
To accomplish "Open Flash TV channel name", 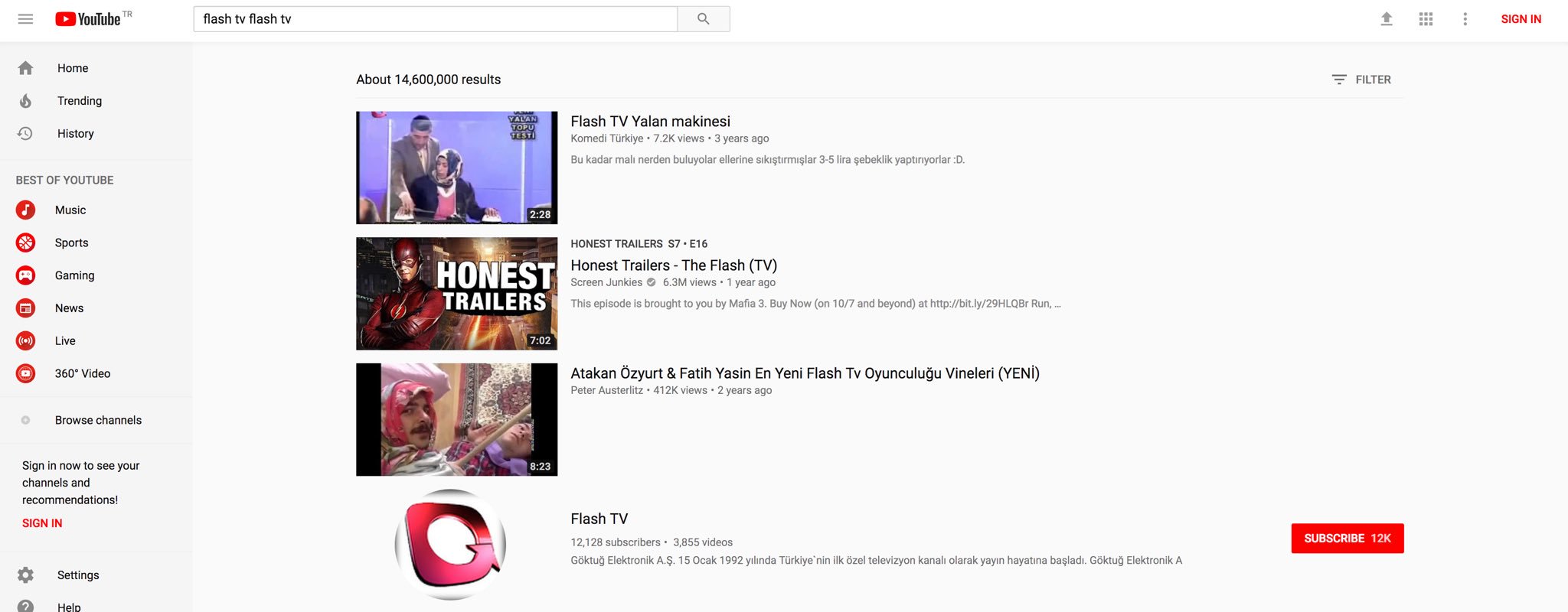I will 599,519.
